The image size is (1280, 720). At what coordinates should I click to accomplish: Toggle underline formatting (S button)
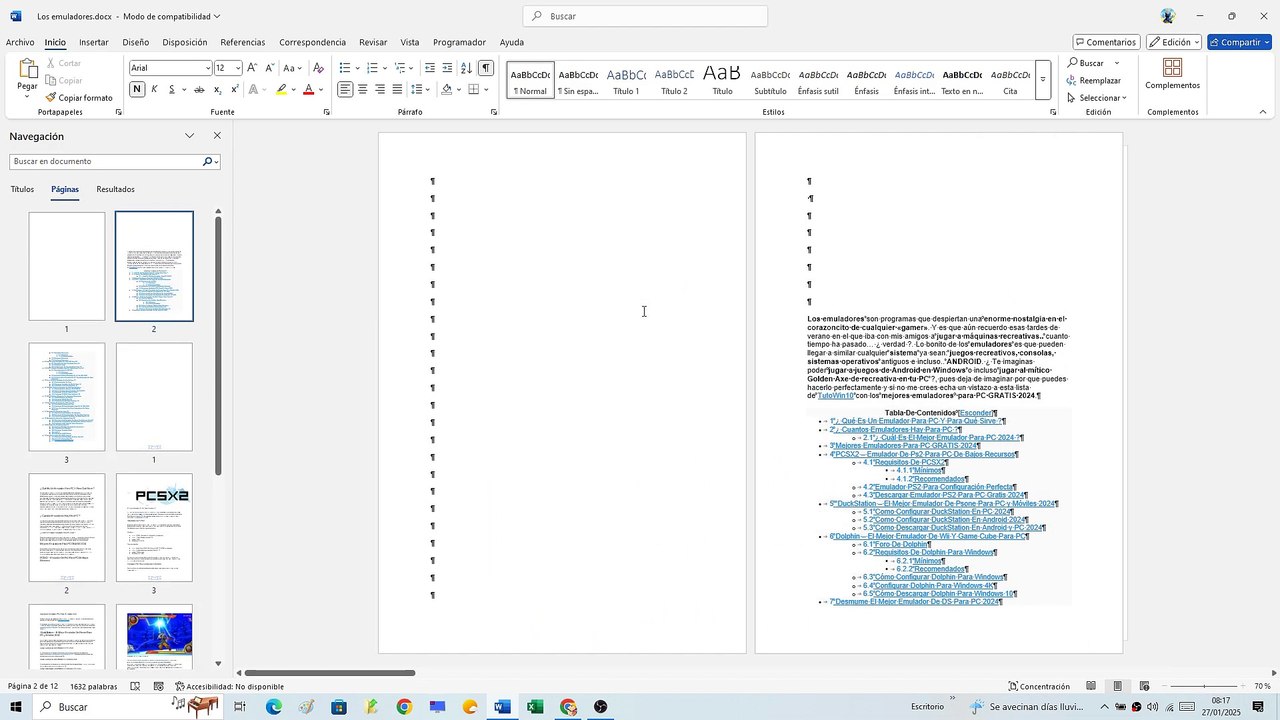tap(171, 89)
